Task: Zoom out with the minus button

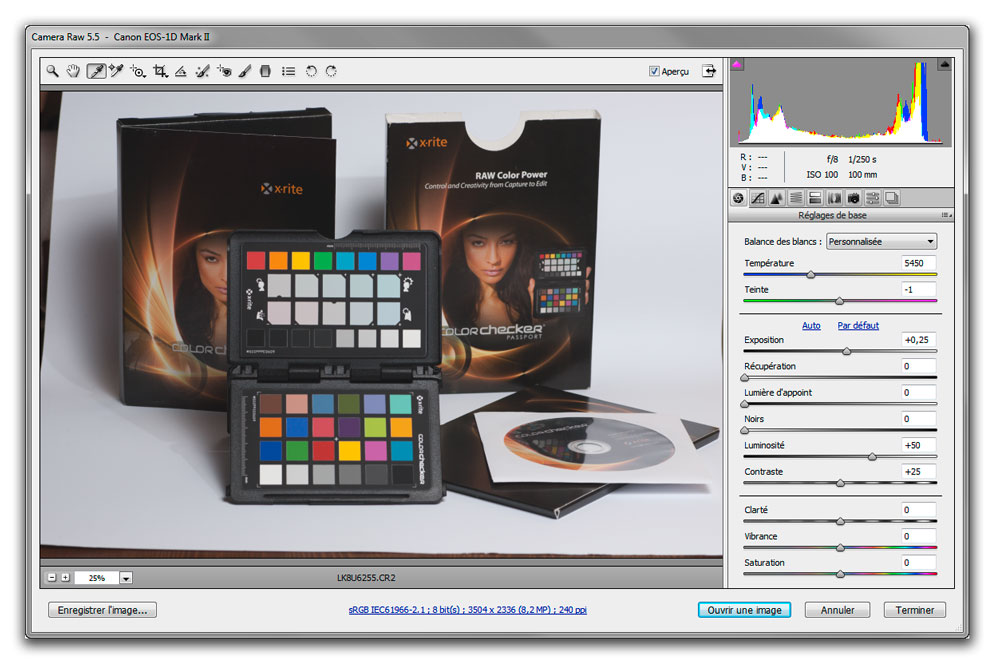Action: pos(52,578)
